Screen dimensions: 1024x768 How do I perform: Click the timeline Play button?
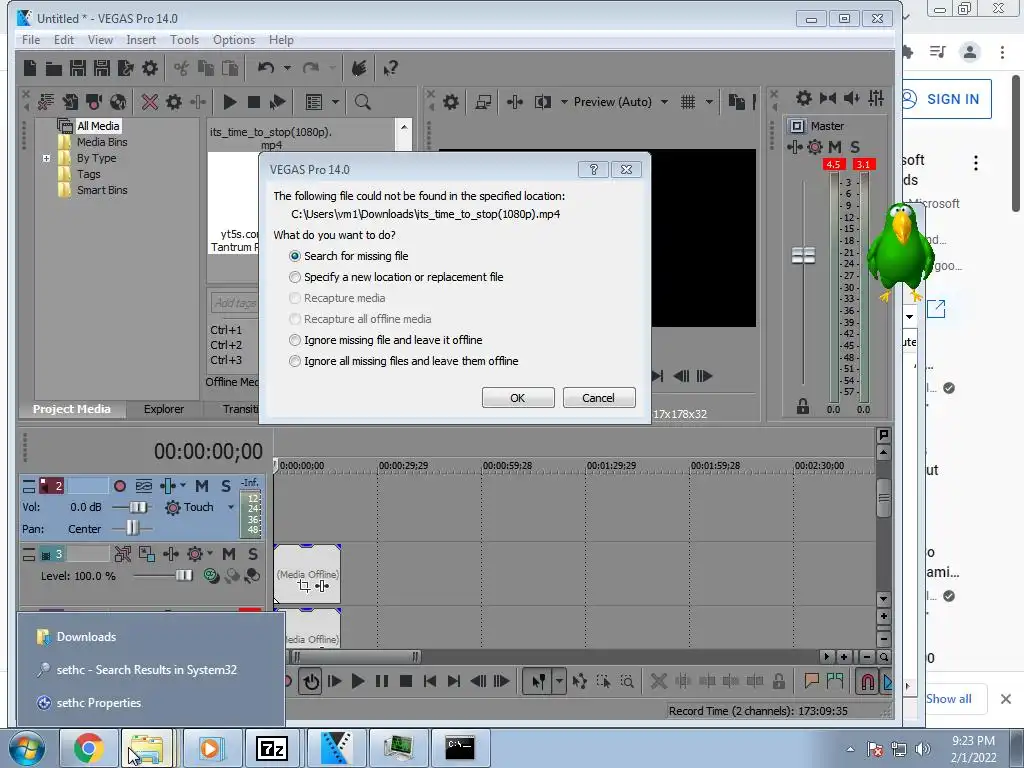pos(358,682)
